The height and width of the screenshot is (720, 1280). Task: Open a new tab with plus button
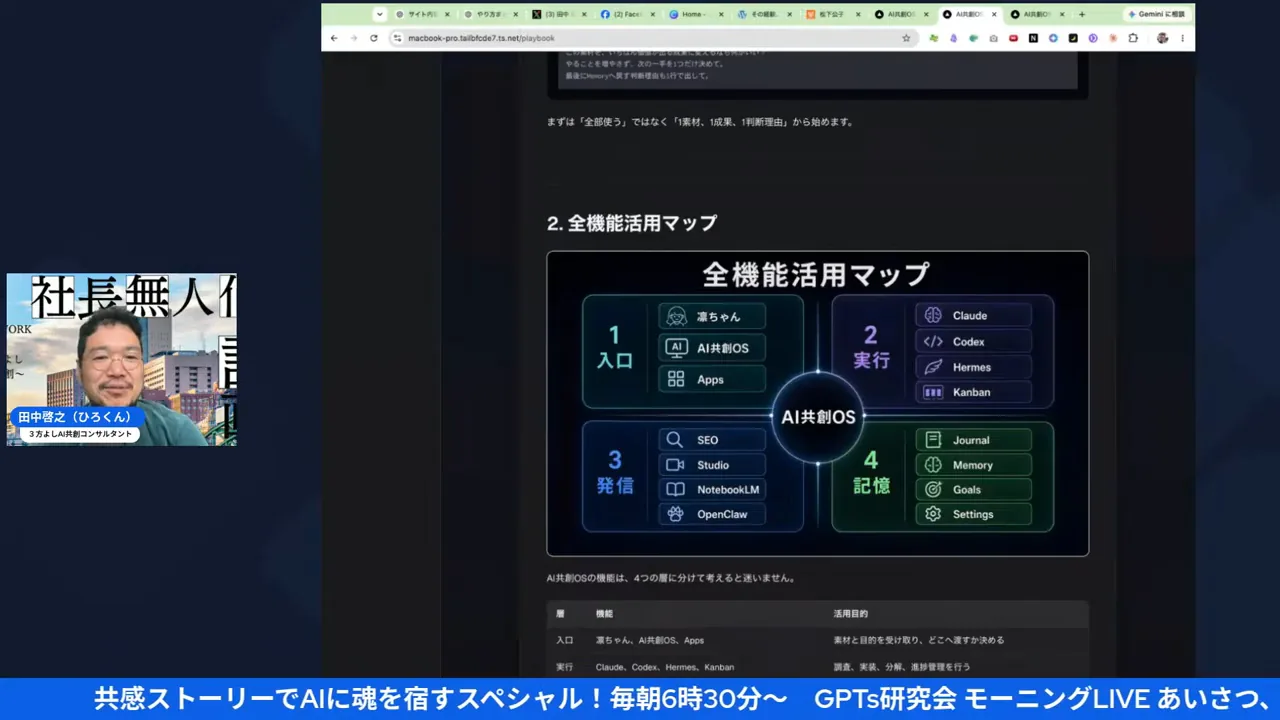[x=1082, y=14]
